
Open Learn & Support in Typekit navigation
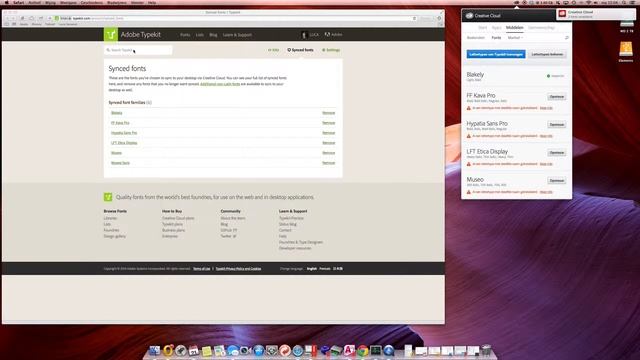[237, 35]
